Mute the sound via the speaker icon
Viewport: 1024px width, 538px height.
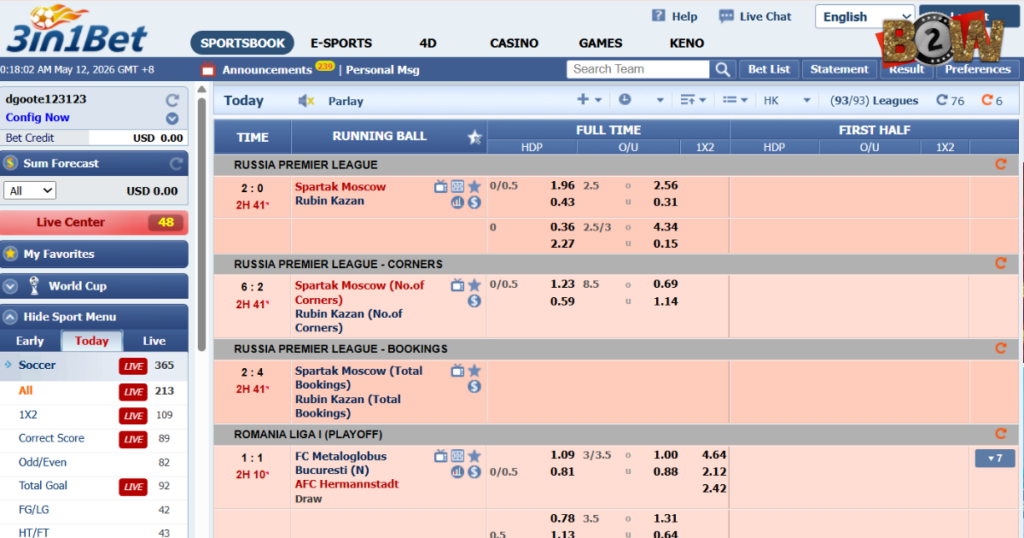[x=306, y=101]
